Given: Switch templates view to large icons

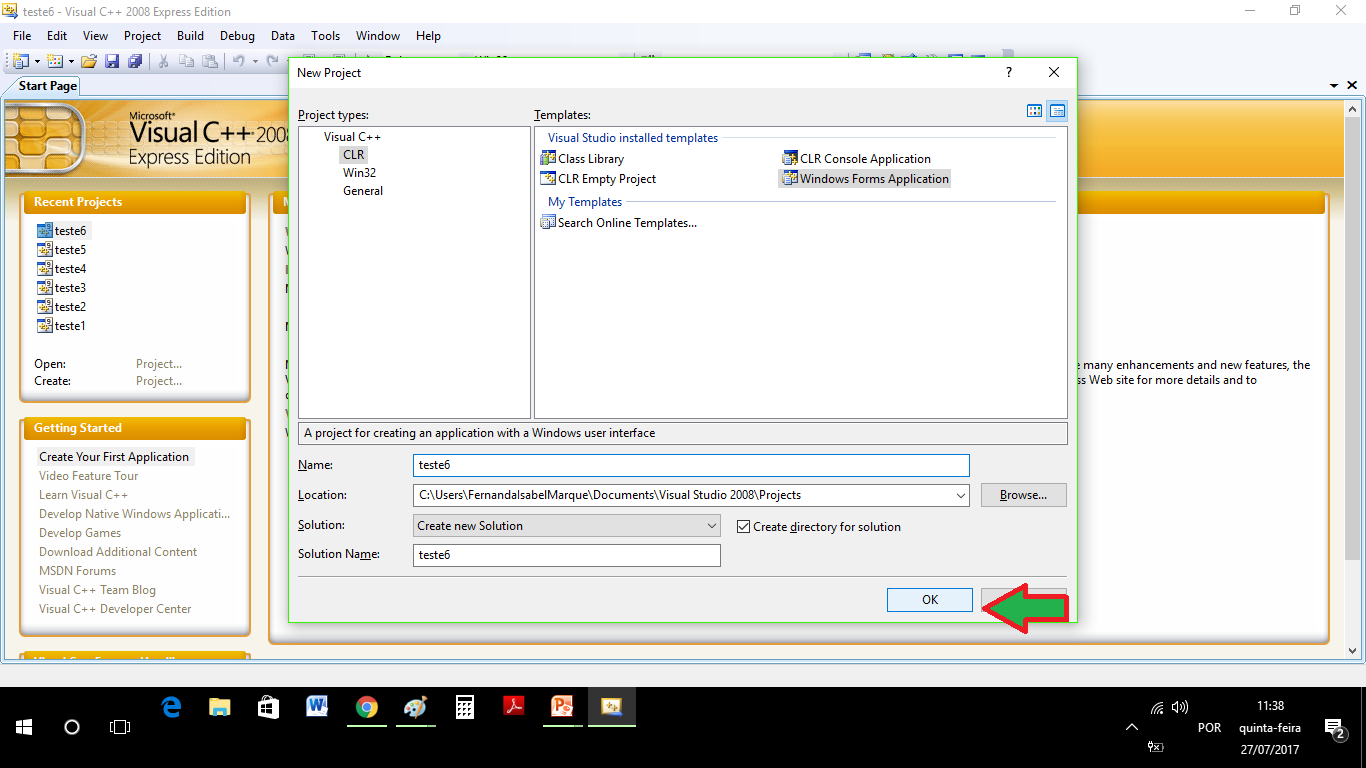Looking at the screenshot, I should pos(1035,111).
